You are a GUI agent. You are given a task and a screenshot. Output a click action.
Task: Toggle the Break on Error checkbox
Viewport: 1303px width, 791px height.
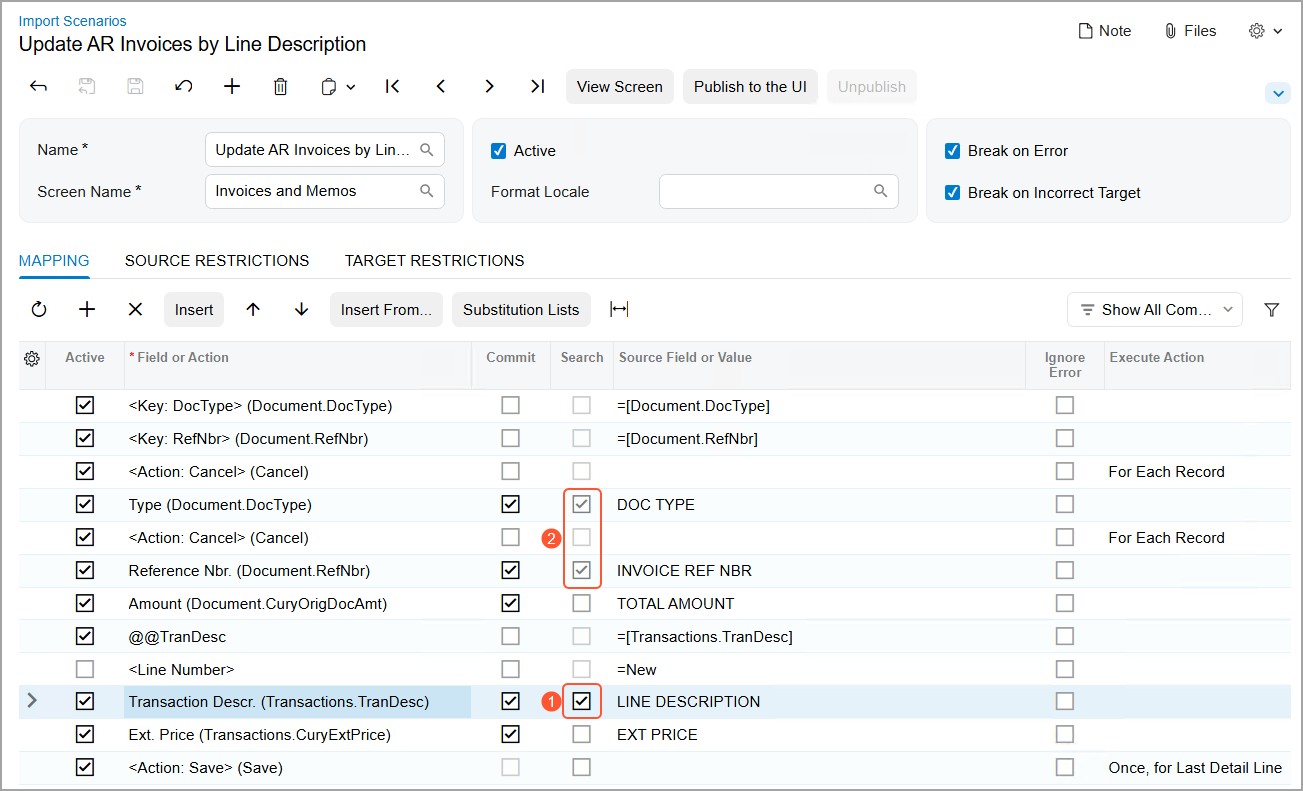tap(953, 151)
